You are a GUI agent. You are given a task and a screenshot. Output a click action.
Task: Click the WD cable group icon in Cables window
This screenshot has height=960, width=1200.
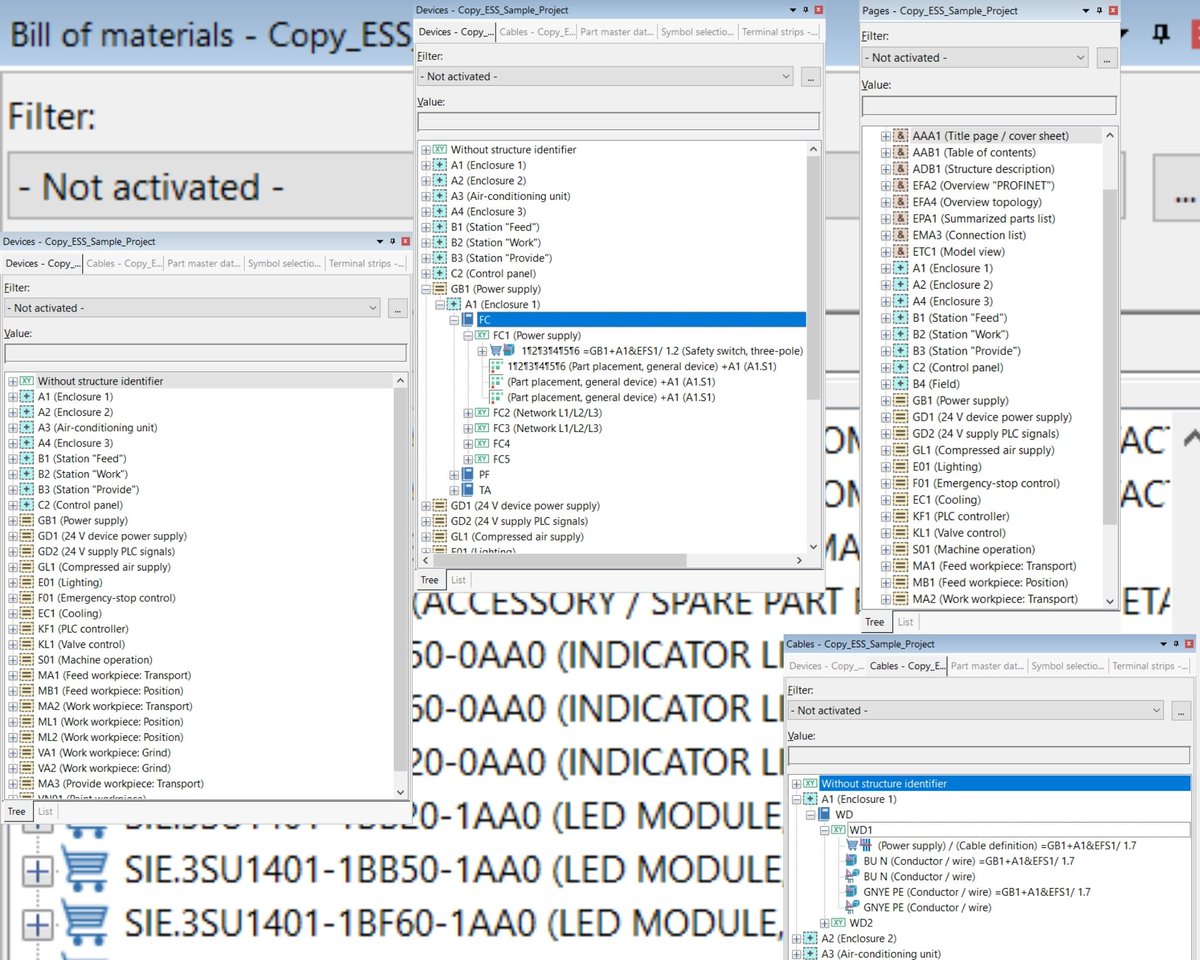[825, 815]
